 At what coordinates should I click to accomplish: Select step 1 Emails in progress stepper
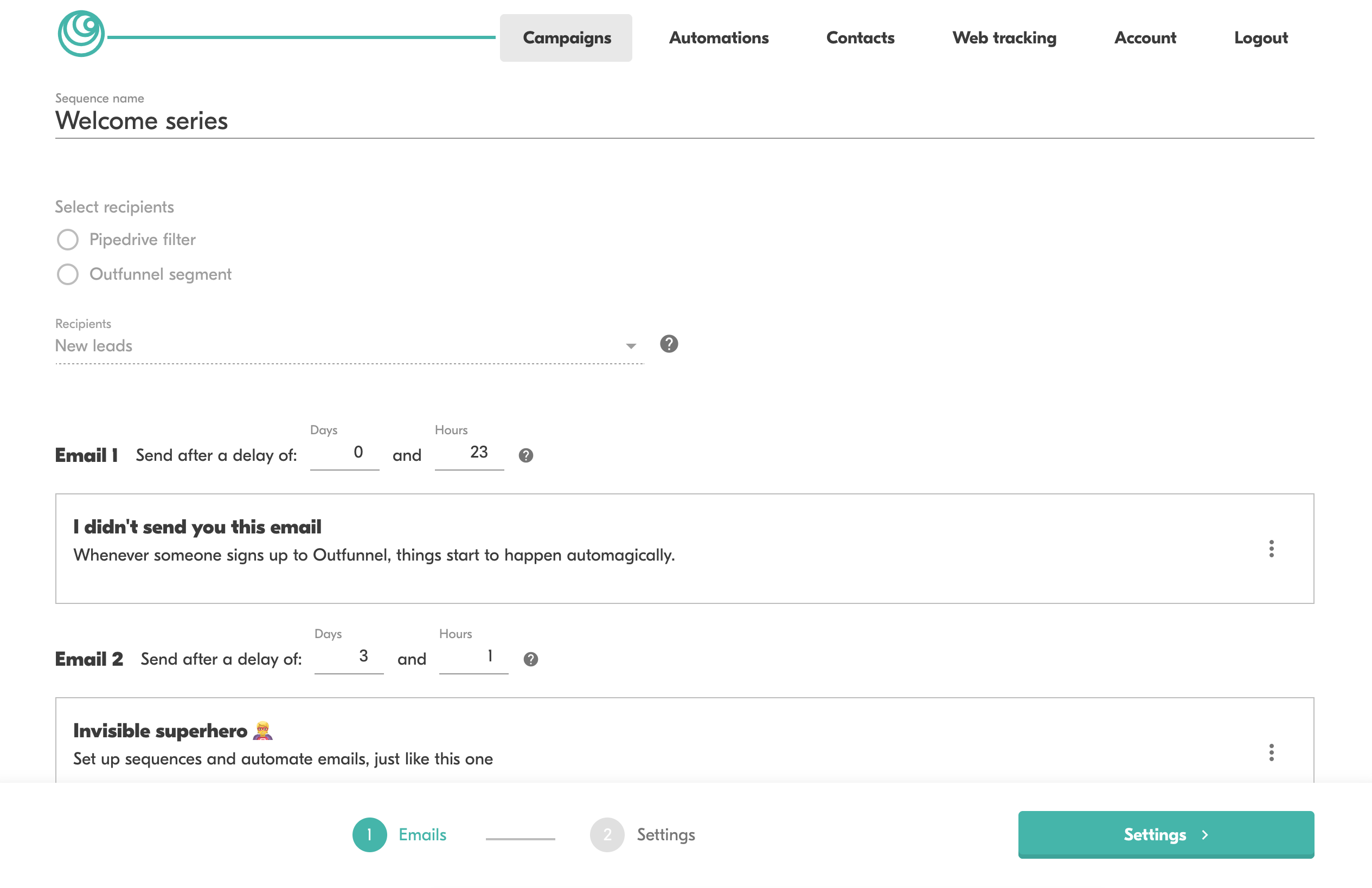pos(400,834)
